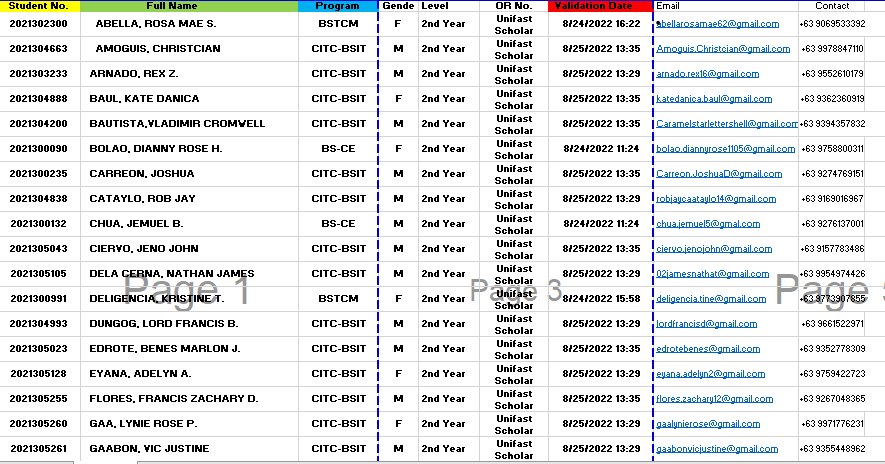Select validation date 8/24/2022 15:58
Screen dimensions: 885x464
pos(601,299)
